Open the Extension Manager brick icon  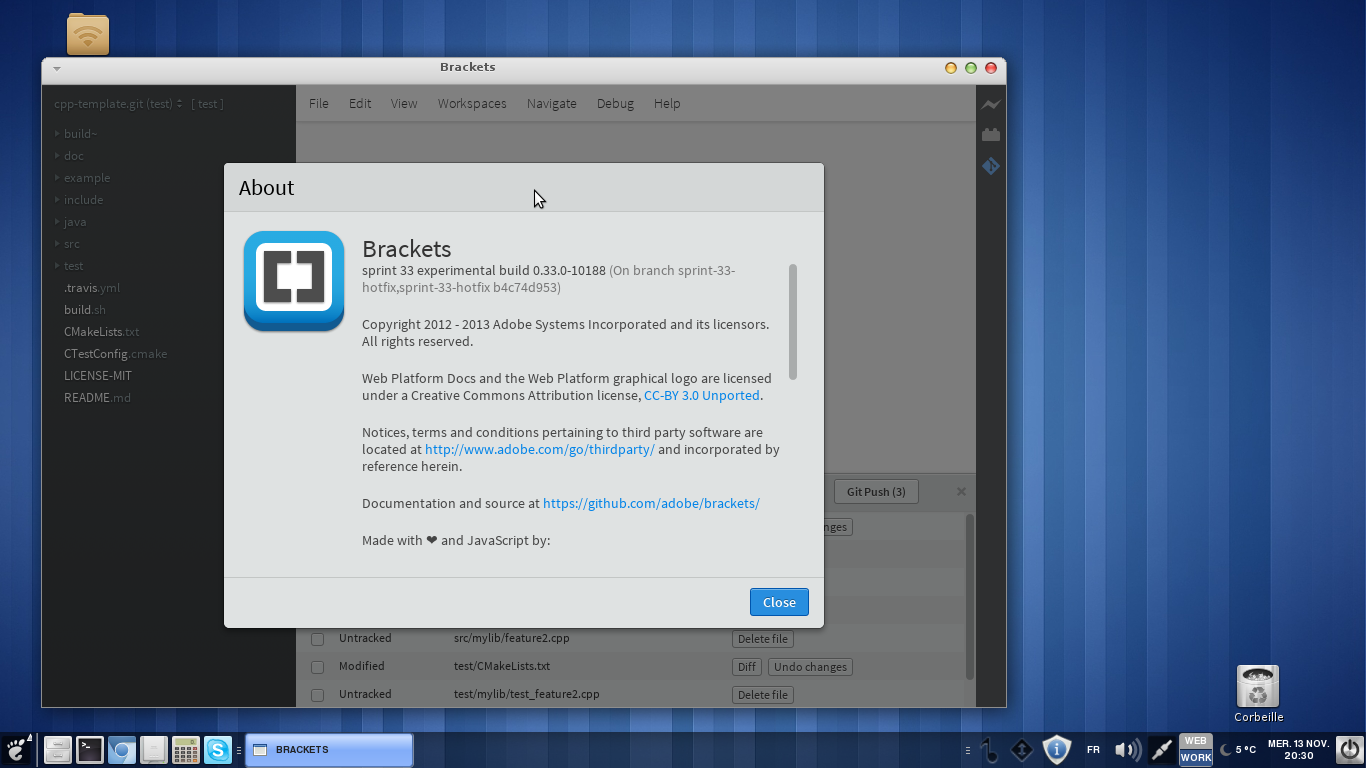click(990, 135)
